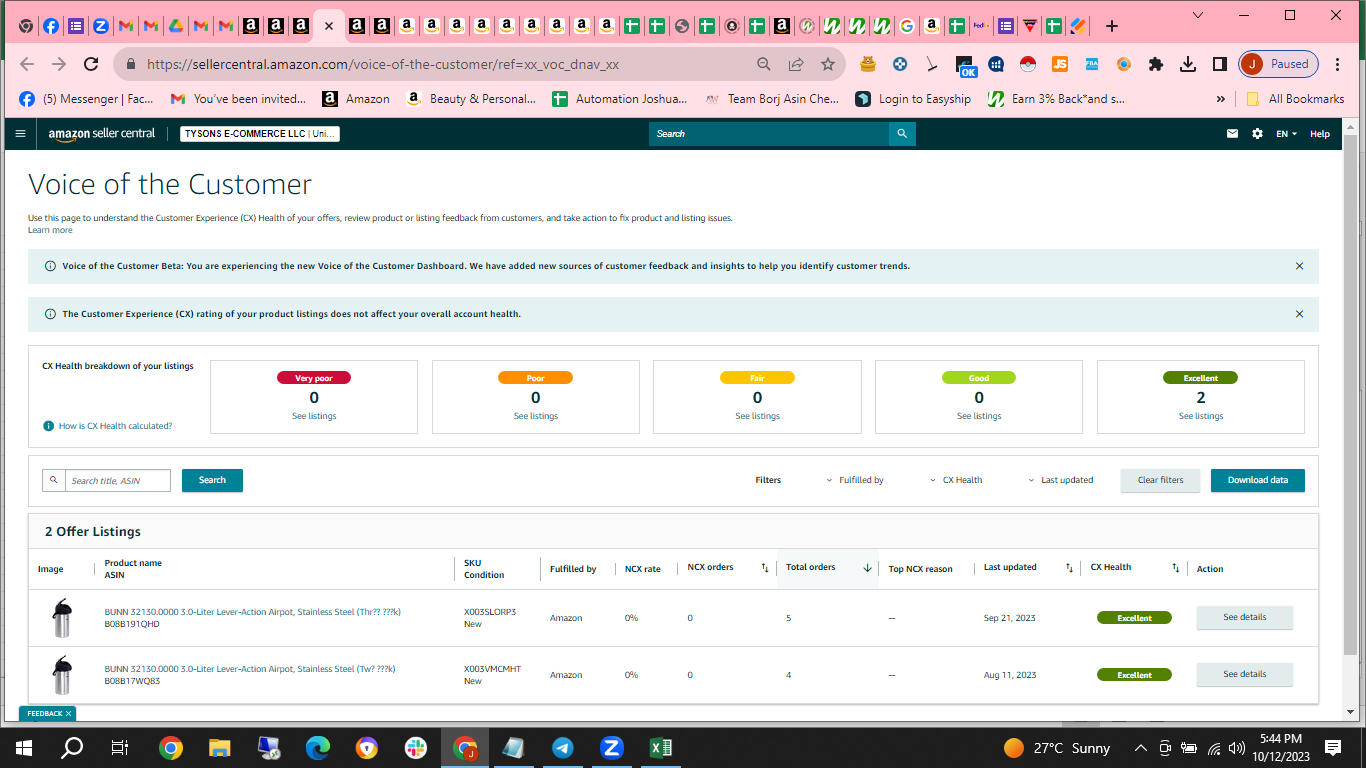The image size is (1366, 768).
Task: Click the Clear filters button
Action: coord(1160,480)
